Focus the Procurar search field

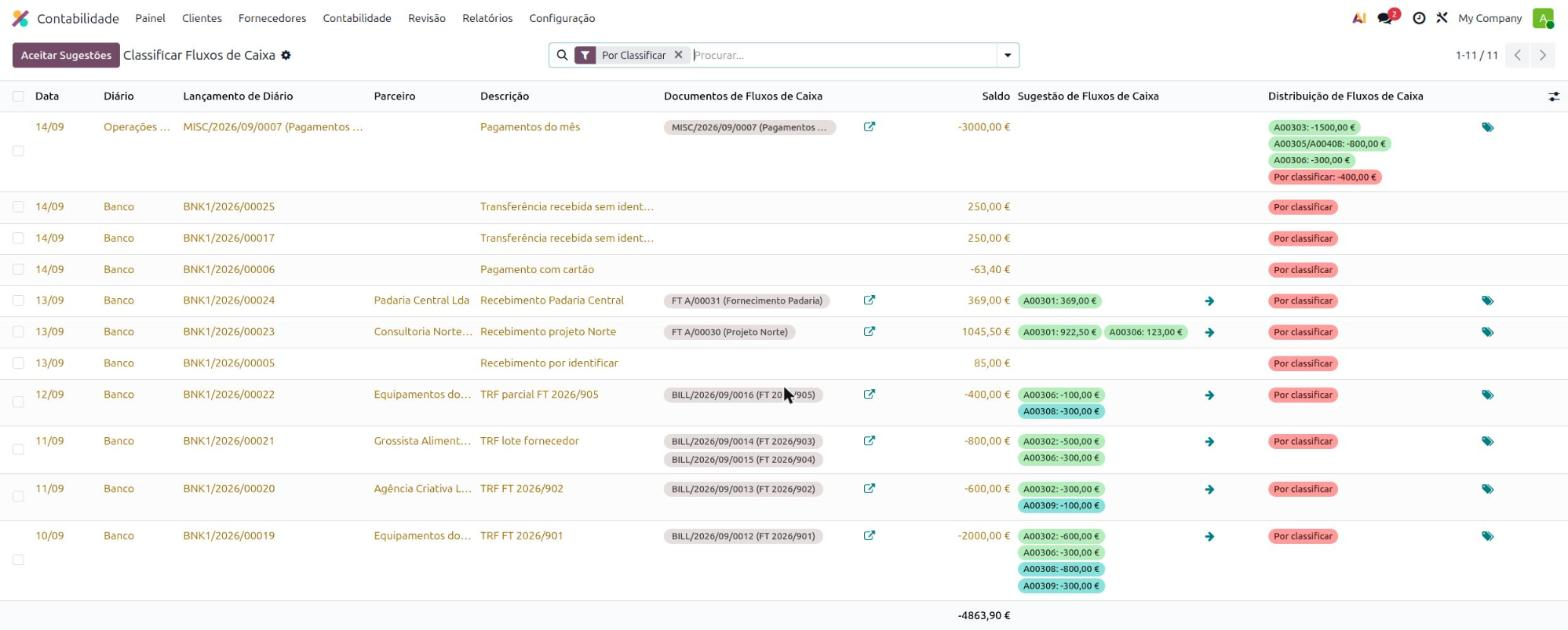(x=842, y=55)
